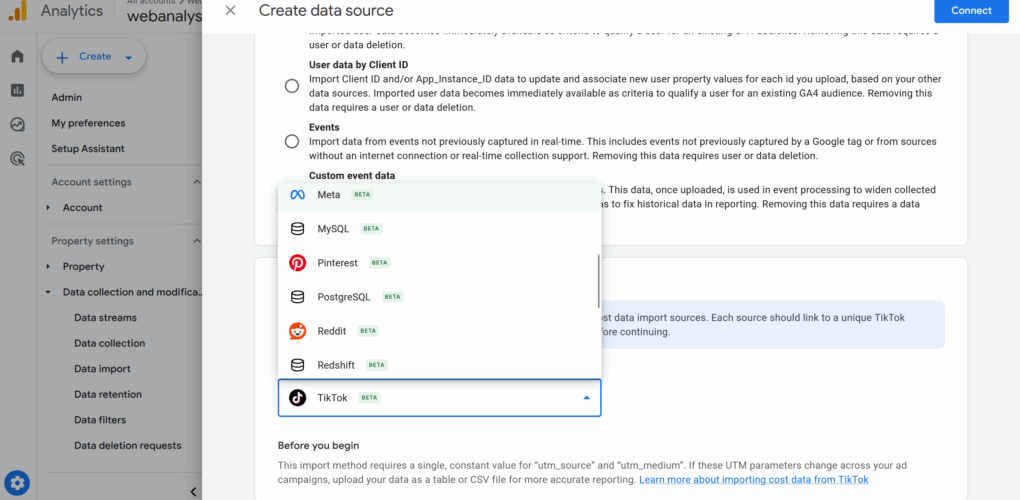This screenshot has width=1020, height=500.
Task: Open the Reports chart icon
Action: 17,90
